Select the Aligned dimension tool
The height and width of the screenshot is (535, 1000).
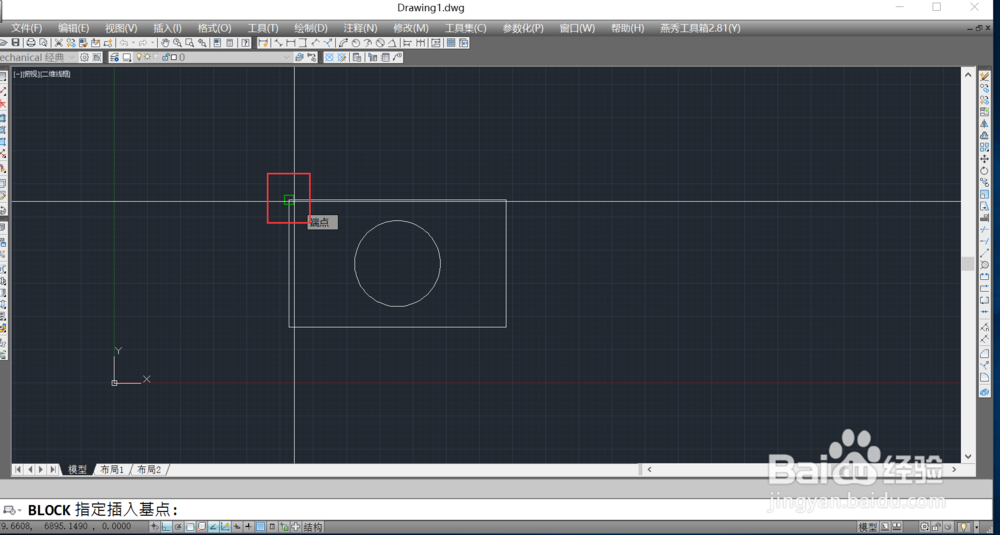(x=278, y=43)
